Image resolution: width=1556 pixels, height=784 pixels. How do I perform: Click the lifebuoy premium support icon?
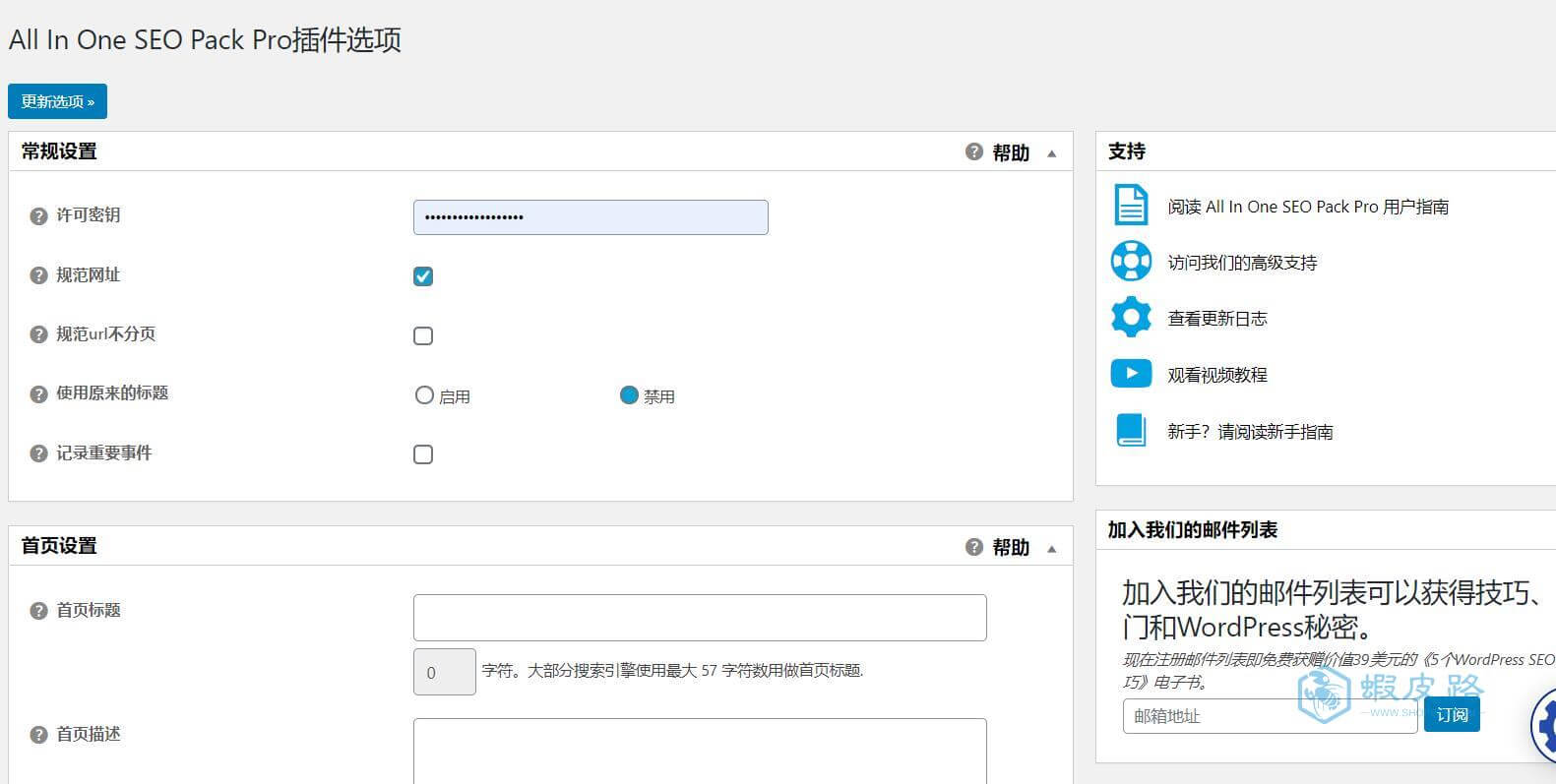1131,262
